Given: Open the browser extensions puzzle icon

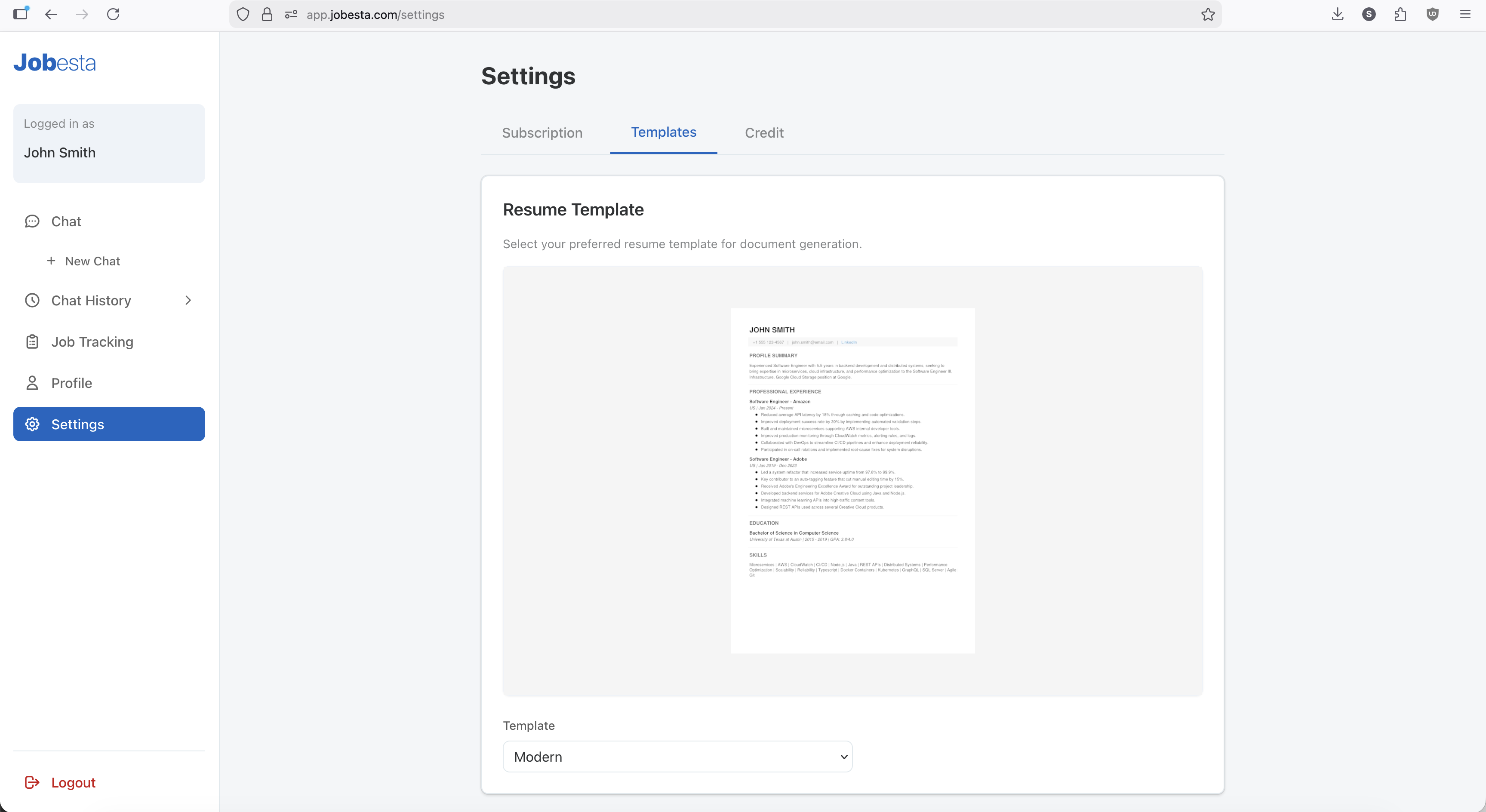Looking at the screenshot, I should 1400,15.
